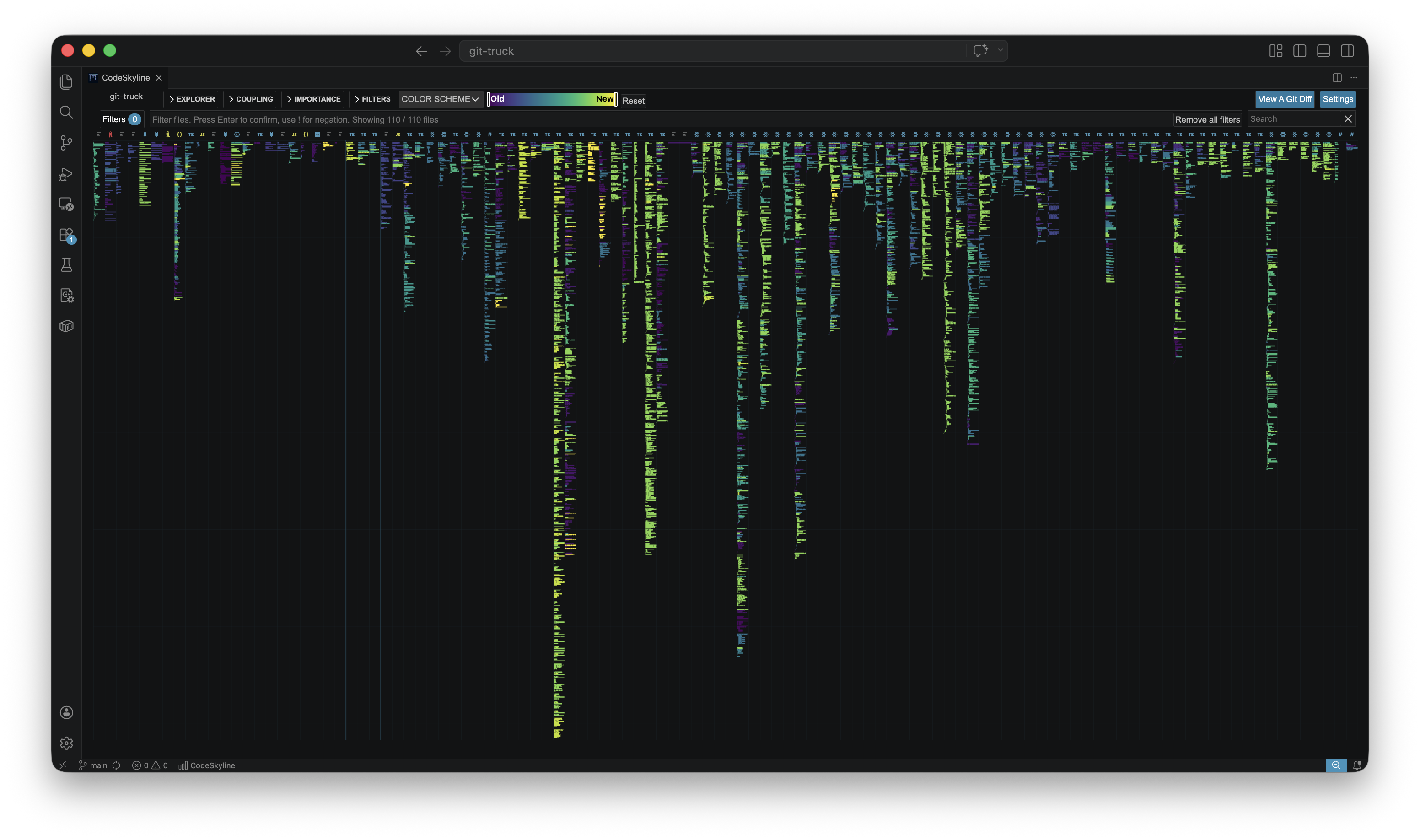Image resolution: width=1420 pixels, height=840 pixels.
Task: Click errors and warnings count in status bar
Action: (x=150, y=765)
